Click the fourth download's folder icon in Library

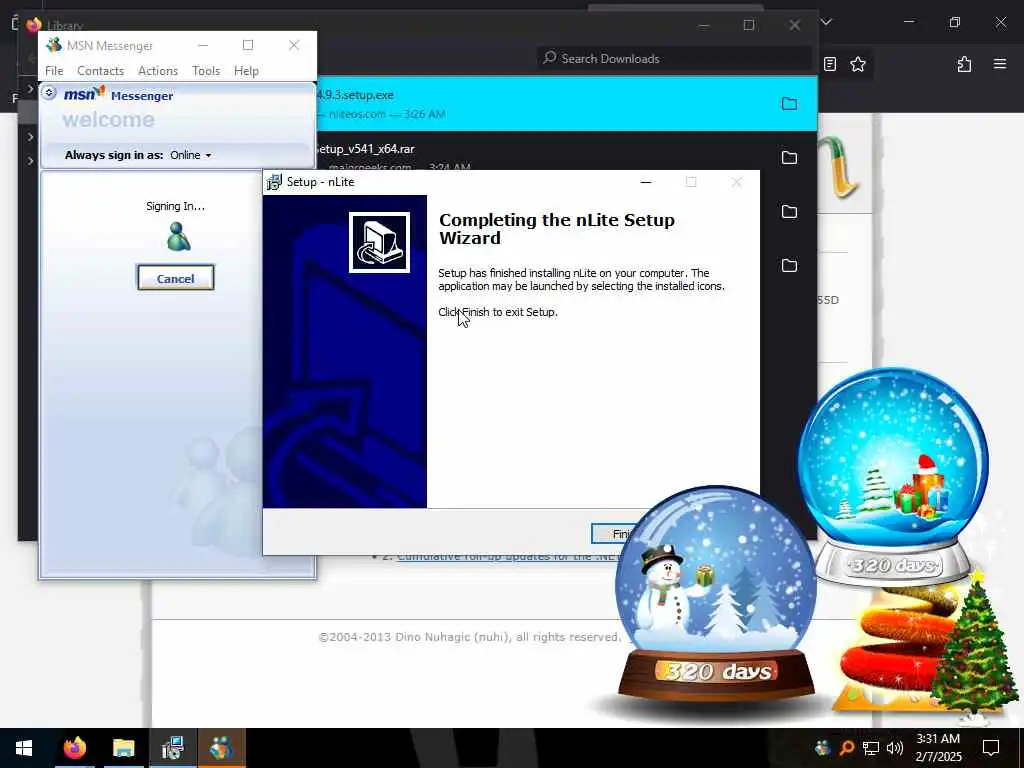pos(790,265)
